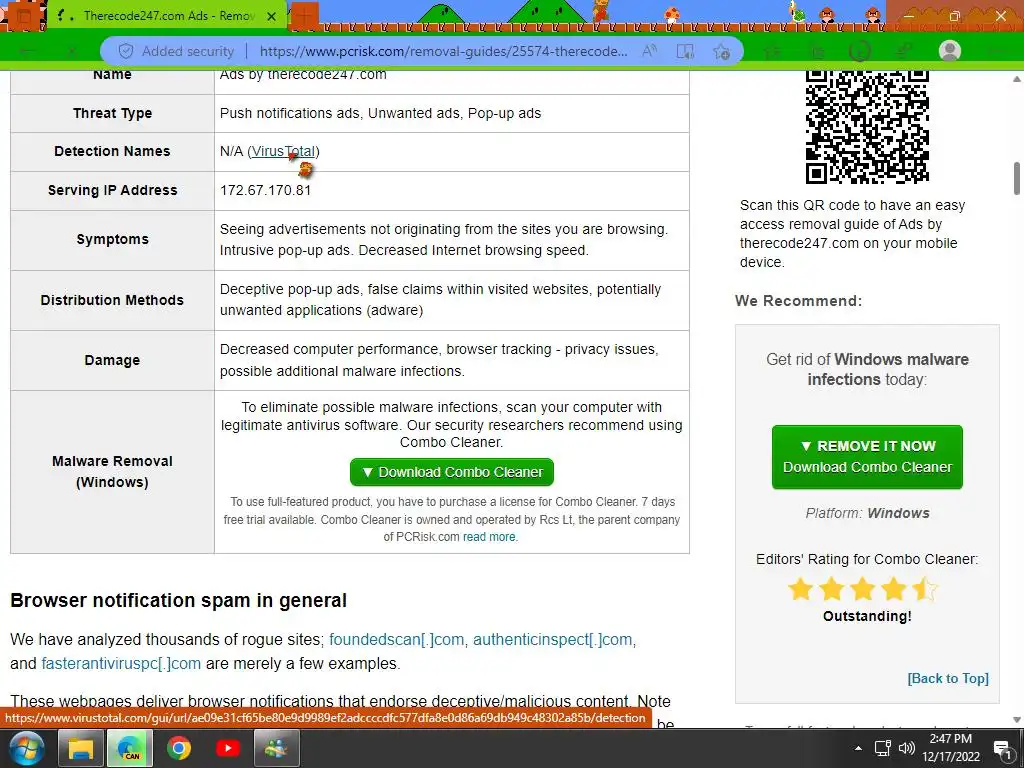Click the Editors' Rating star row
The image size is (1024, 768).
tap(863, 589)
